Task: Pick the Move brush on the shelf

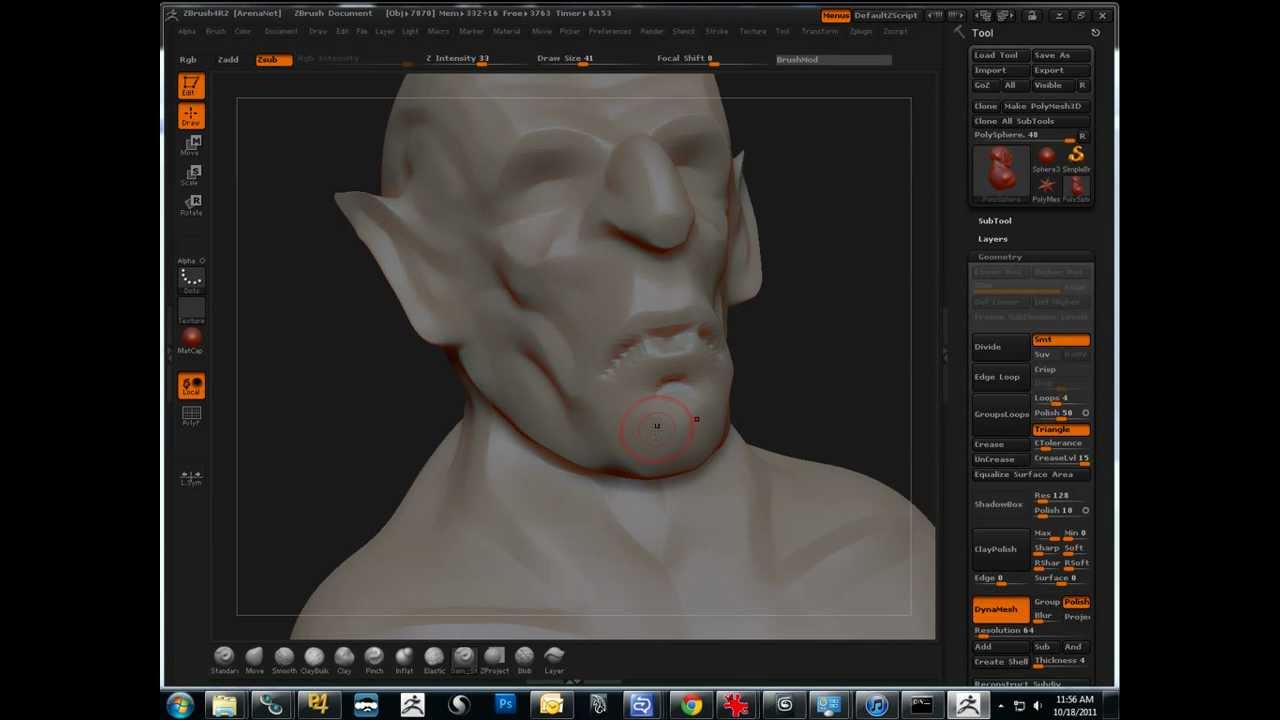Action: click(254, 660)
